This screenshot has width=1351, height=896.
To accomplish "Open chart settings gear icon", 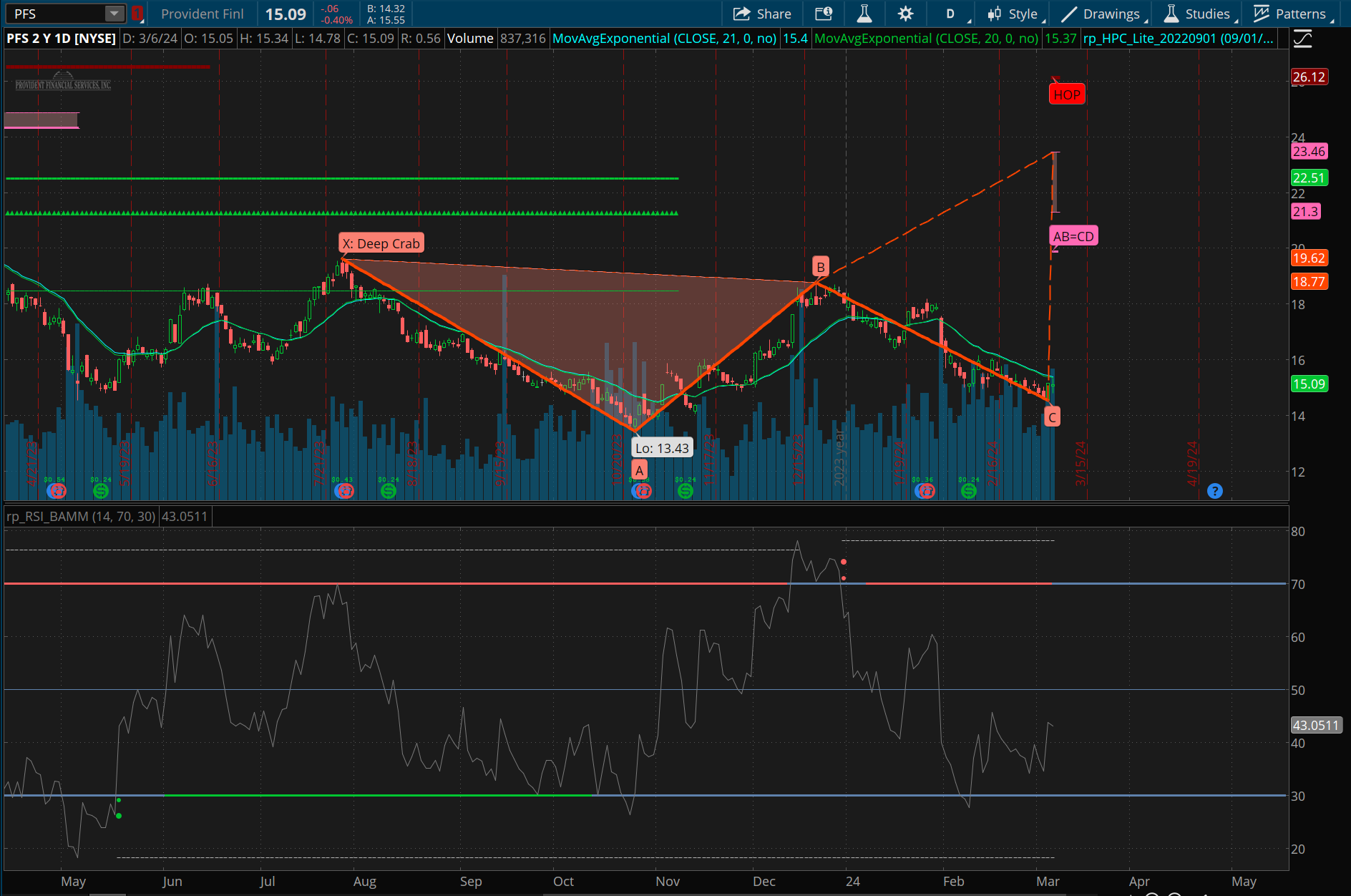I will (905, 14).
